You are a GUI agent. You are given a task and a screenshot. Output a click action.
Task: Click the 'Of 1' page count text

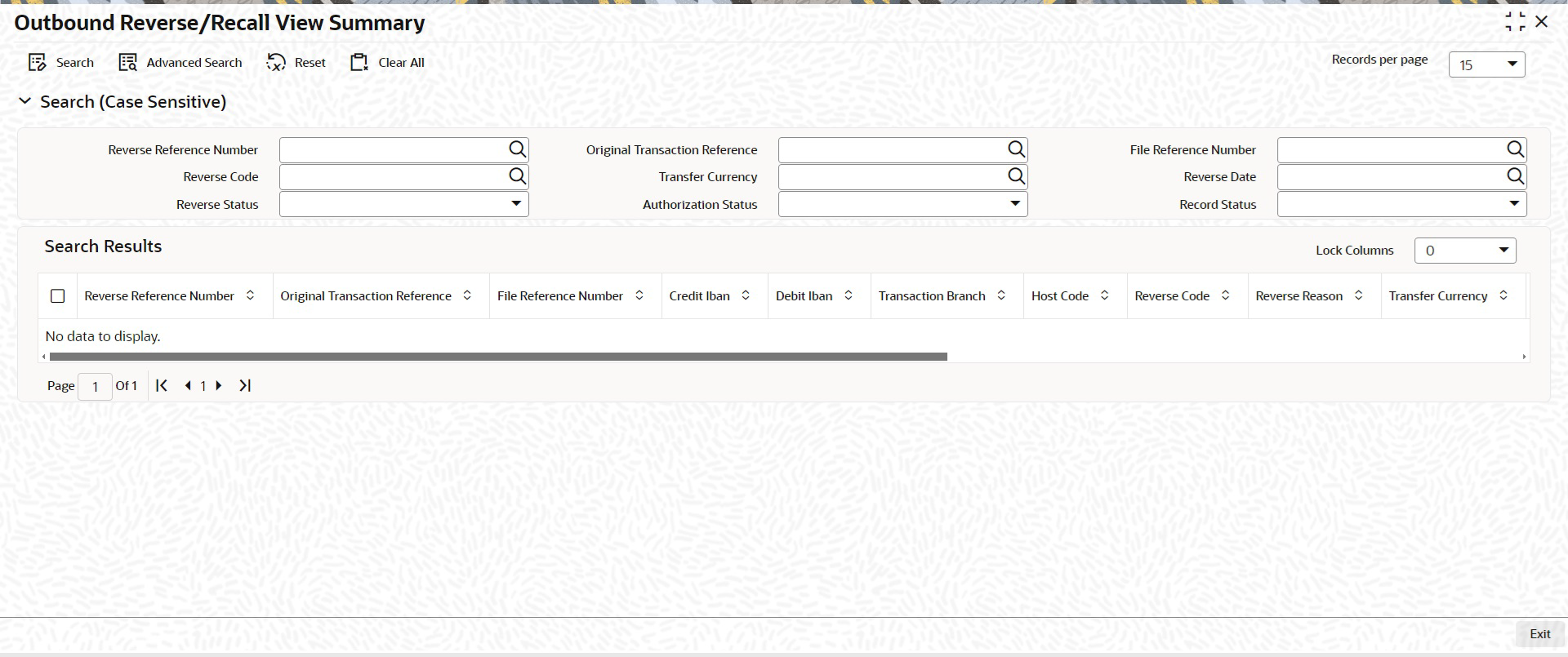click(127, 385)
